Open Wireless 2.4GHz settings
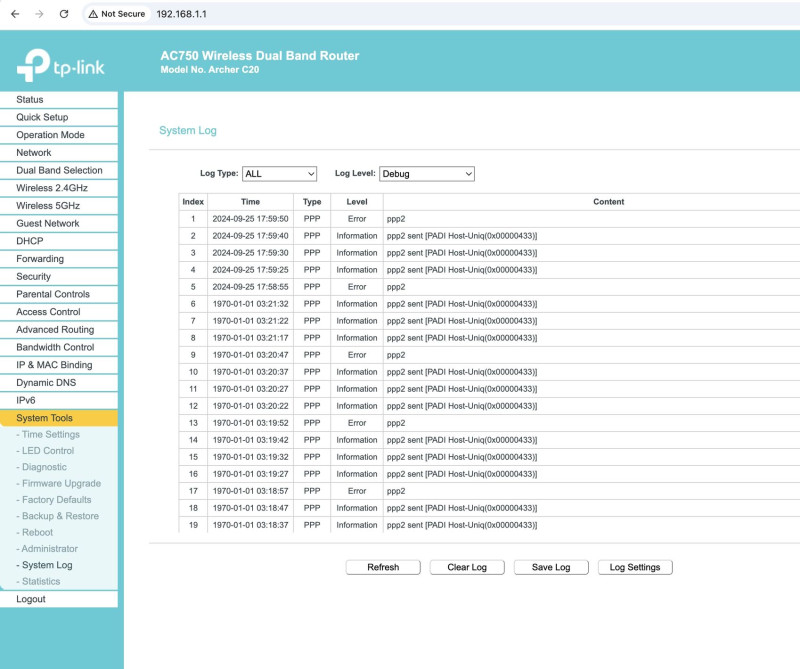Screen dimensions: 800x669 (x=59, y=188)
